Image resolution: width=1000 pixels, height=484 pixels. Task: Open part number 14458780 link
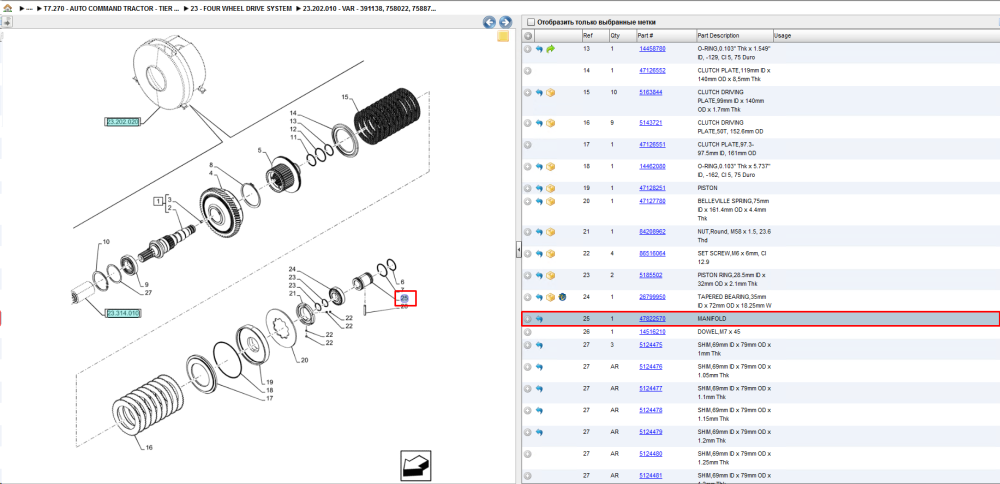652,48
